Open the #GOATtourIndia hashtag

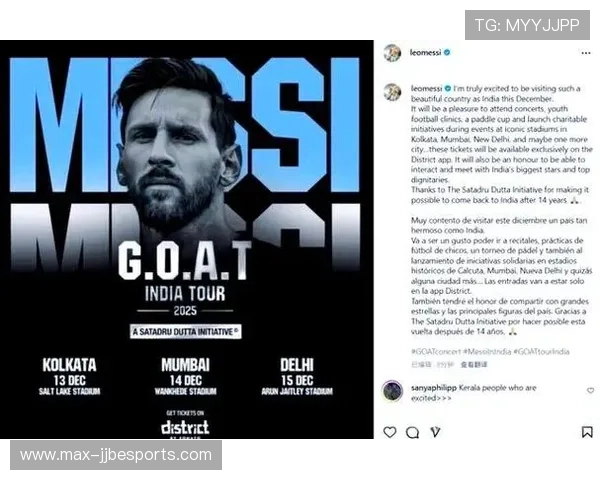pyautogui.click(x=541, y=351)
